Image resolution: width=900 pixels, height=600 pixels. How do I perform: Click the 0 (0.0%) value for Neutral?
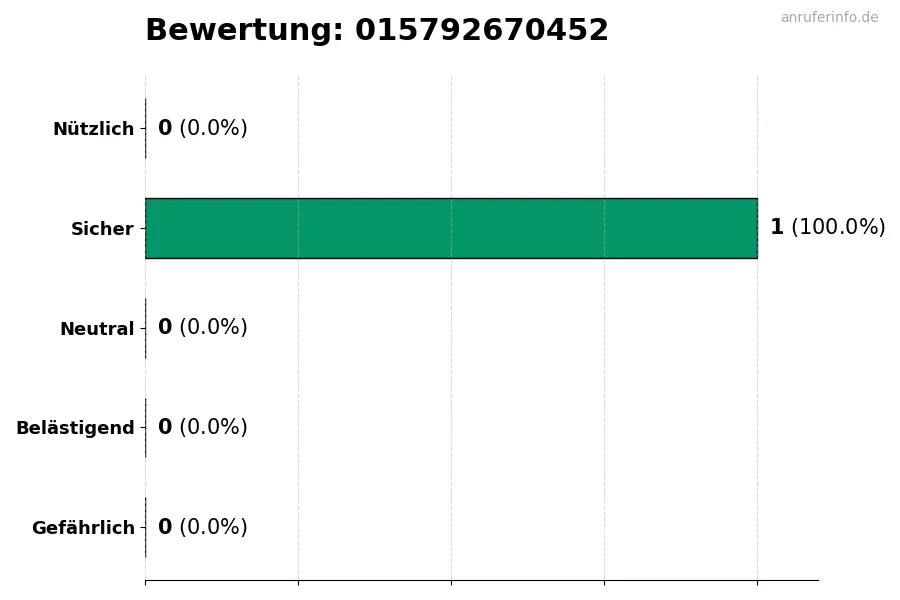(x=202, y=328)
